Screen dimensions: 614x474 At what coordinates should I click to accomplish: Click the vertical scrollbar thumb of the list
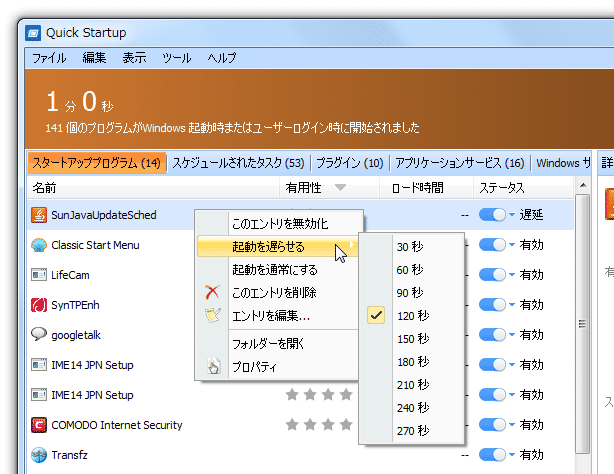click(x=583, y=324)
